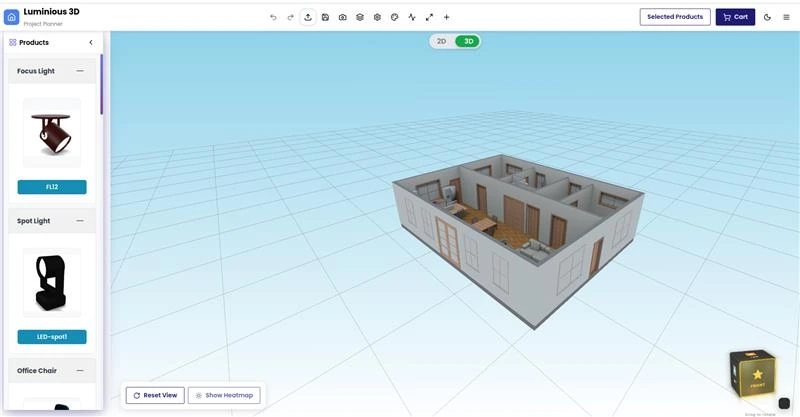The width and height of the screenshot is (800, 417).
Task: Click the upload icon in top toolbar
Action: pyautogui.click(x=308, y=17)
